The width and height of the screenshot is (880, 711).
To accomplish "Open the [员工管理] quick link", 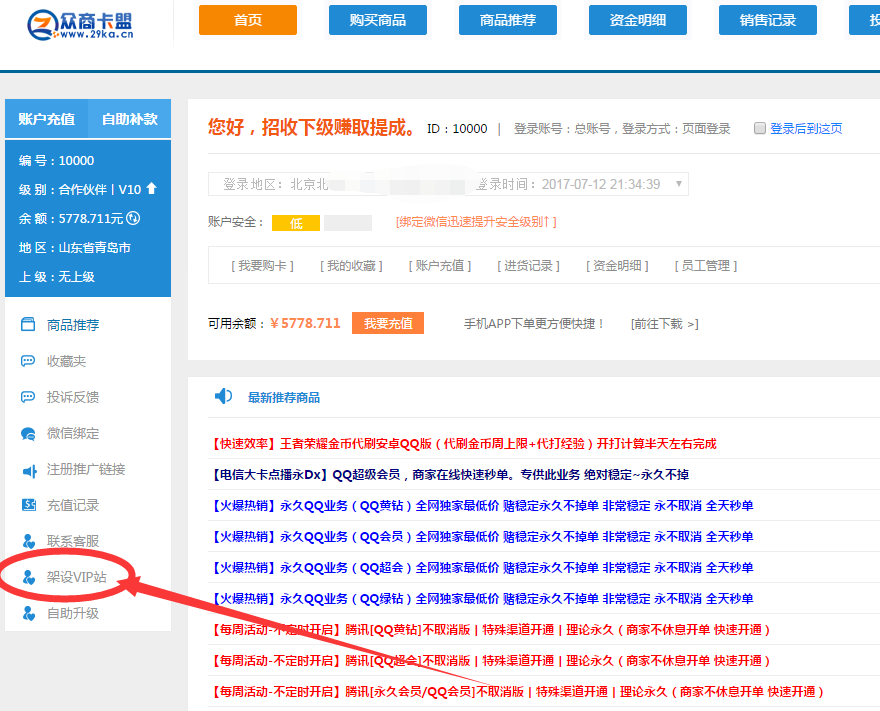I will pyautogui.click(x=705, y=265).
